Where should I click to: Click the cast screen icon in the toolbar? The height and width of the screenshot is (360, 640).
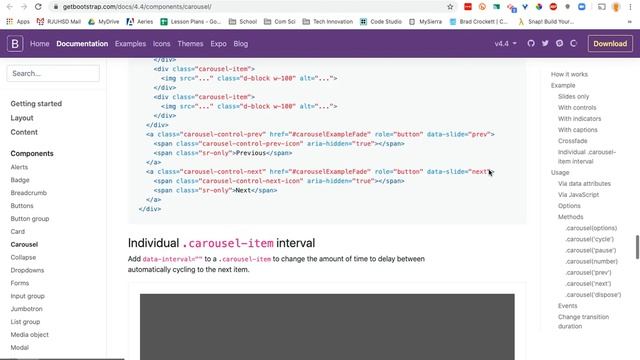point(602,7)
